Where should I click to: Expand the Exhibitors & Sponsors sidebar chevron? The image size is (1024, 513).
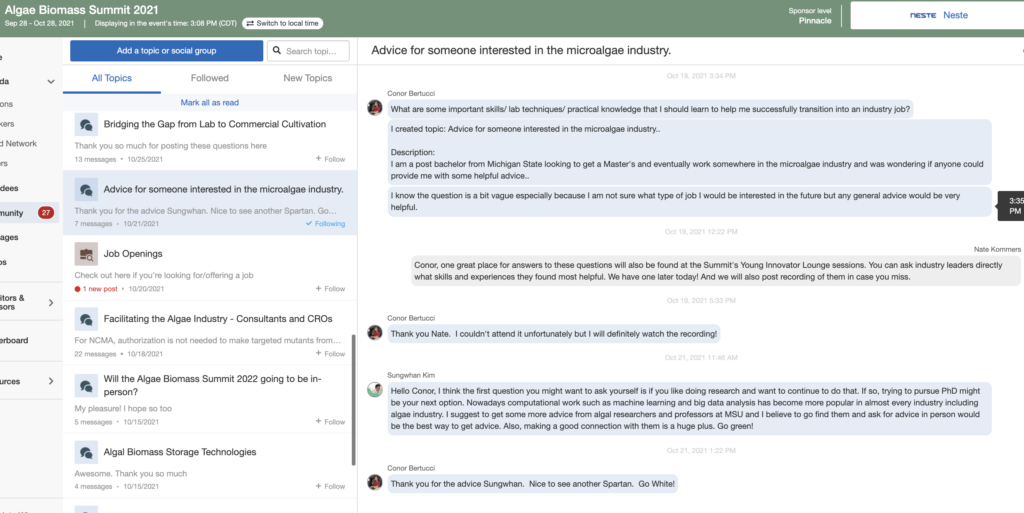[x=51, y=303]
